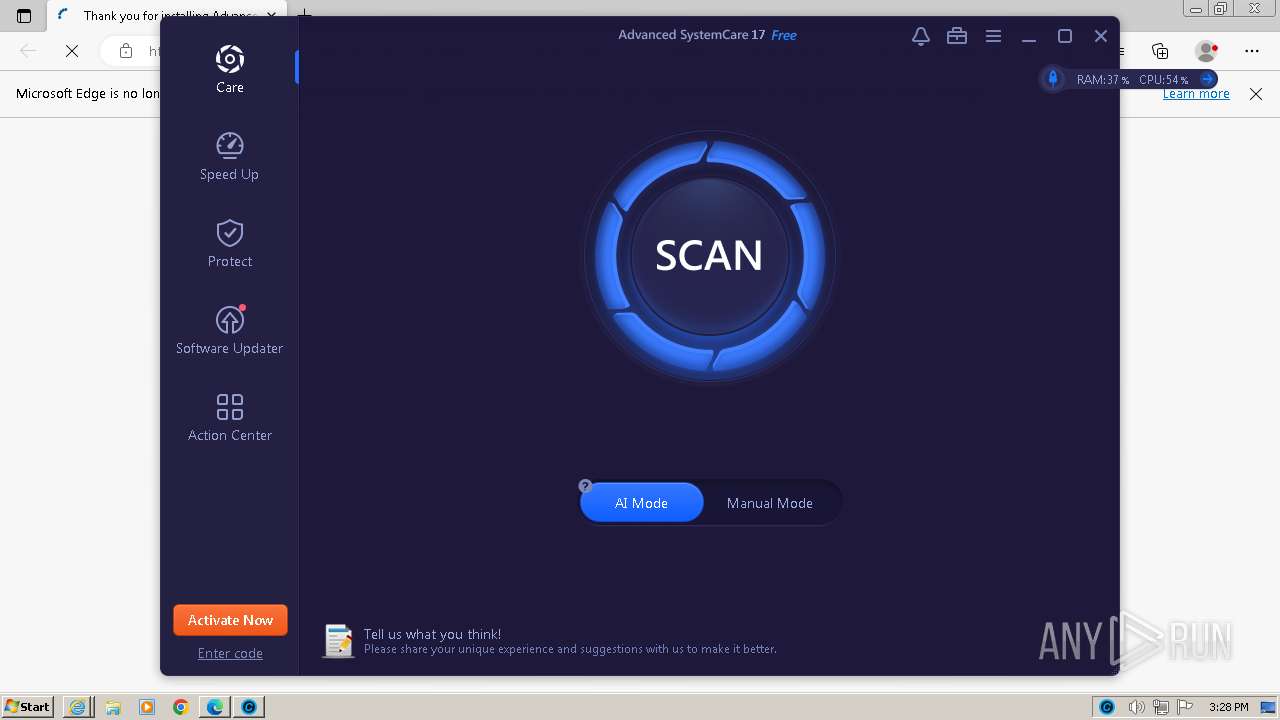Viewport: 1280px width, 720px height.
Task: Launch Chrome from taskbar
Action: 181,707
